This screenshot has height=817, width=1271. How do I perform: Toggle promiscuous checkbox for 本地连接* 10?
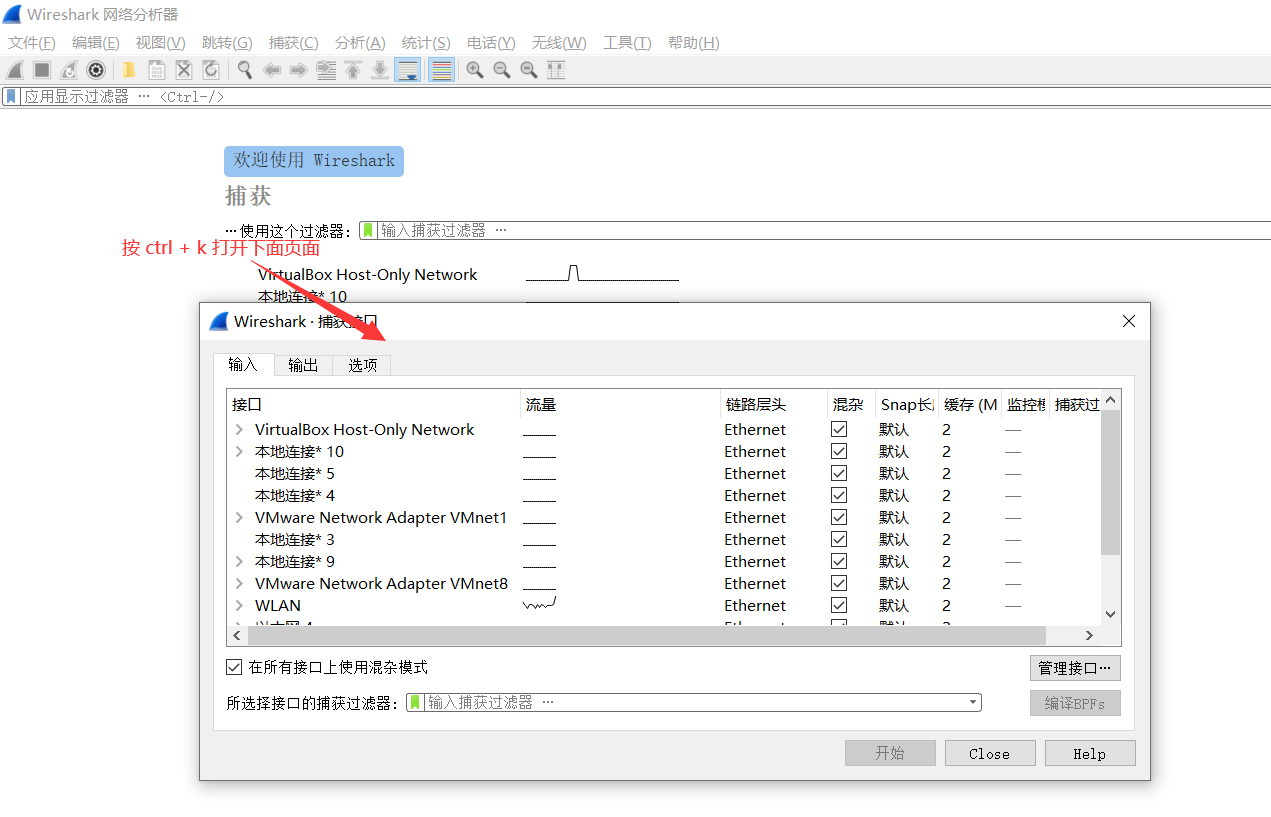point(839,451)
